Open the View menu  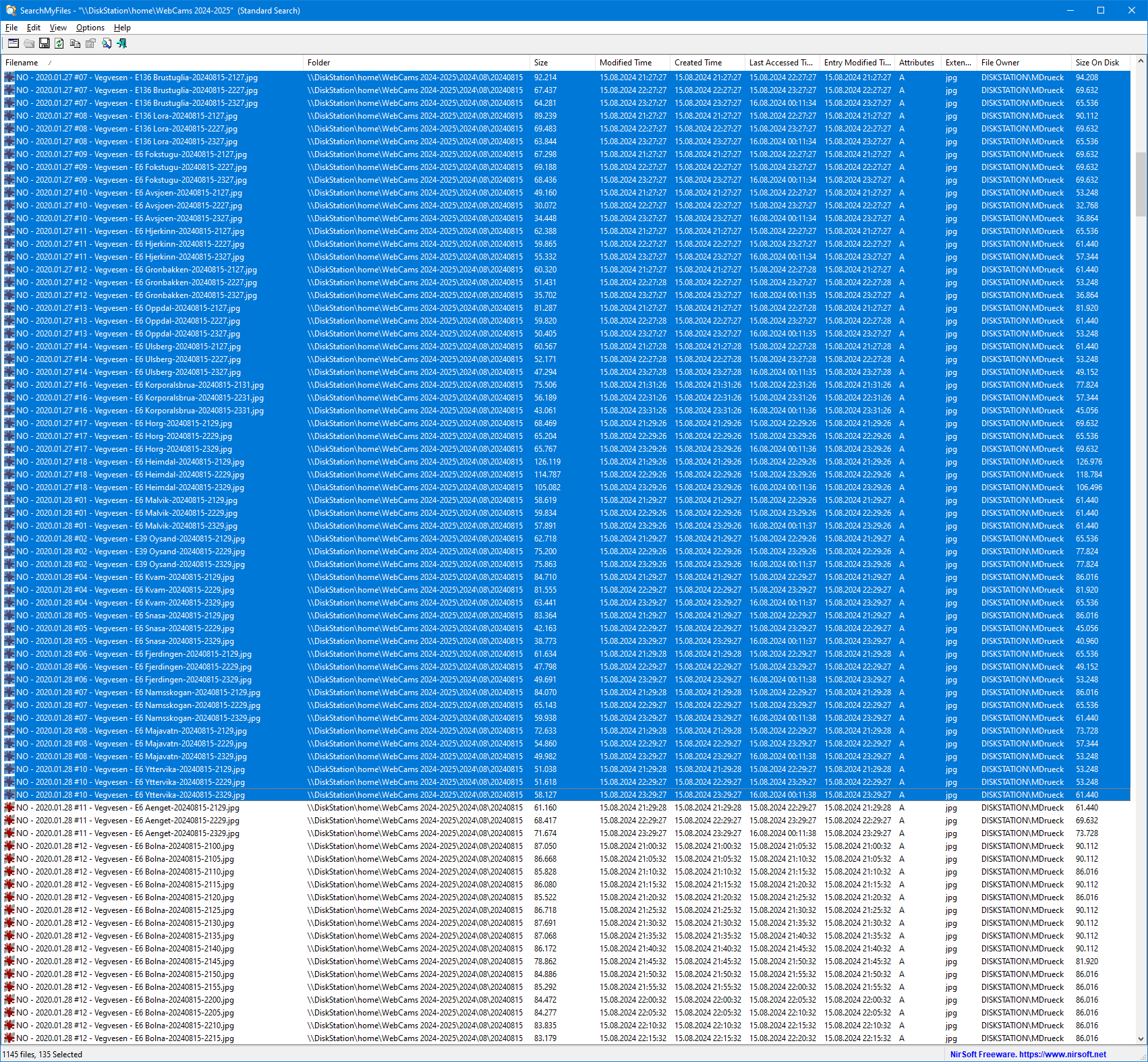[58, 28]
